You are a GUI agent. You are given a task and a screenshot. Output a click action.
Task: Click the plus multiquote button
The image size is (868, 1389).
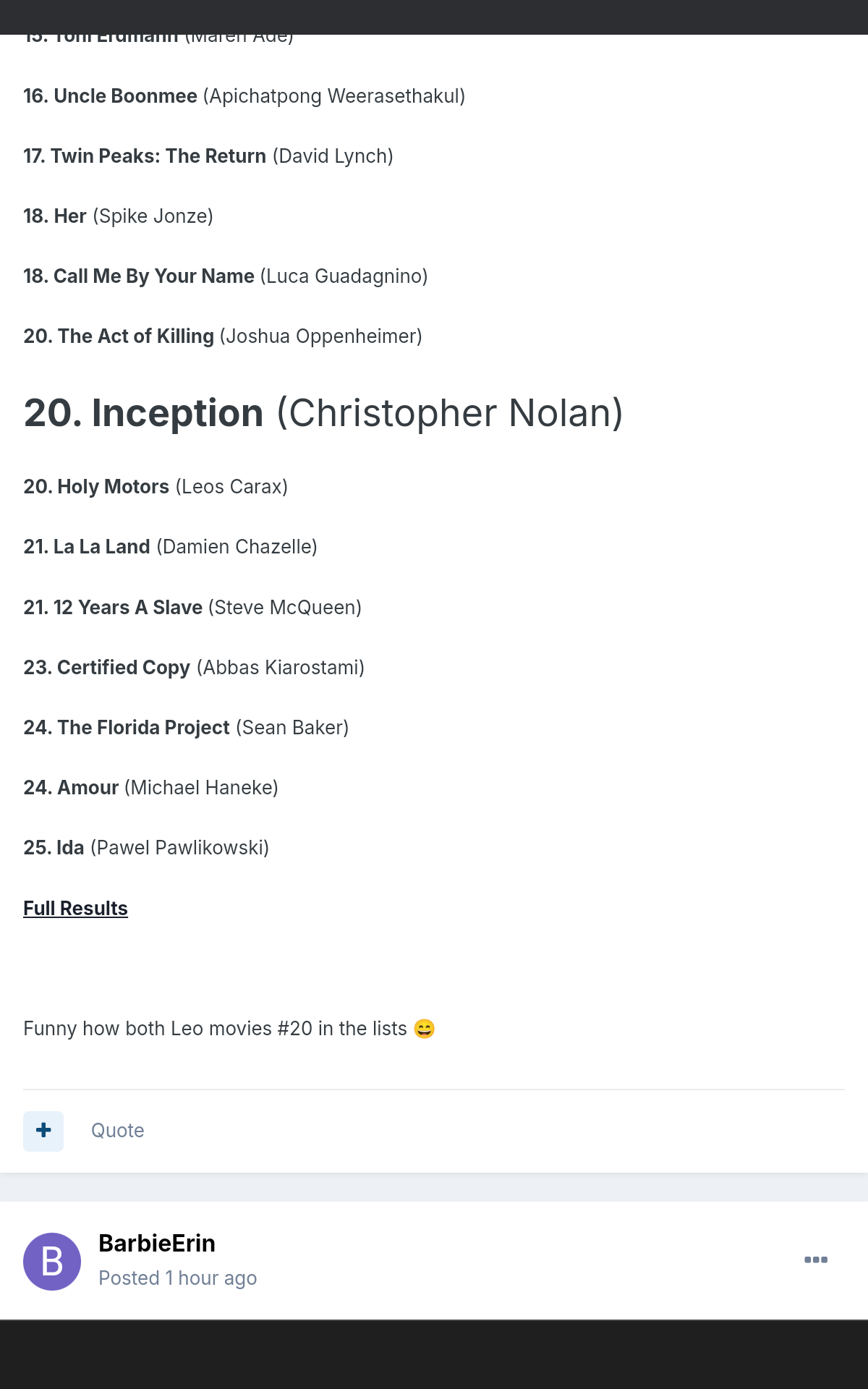[43, 1131]
